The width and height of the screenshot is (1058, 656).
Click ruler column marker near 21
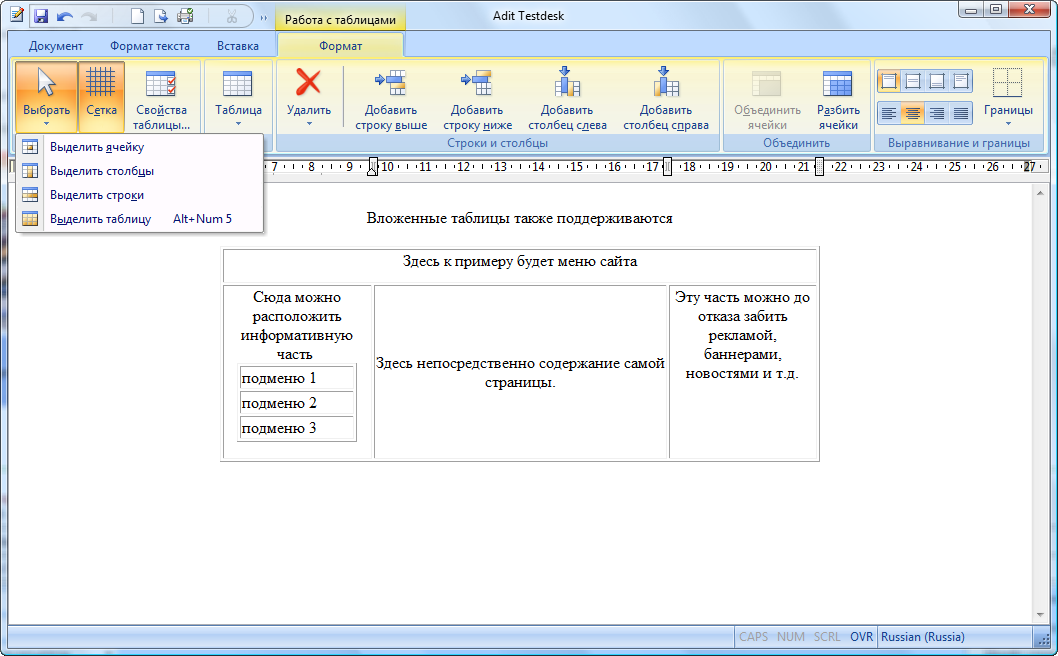(x=819, y=167)
